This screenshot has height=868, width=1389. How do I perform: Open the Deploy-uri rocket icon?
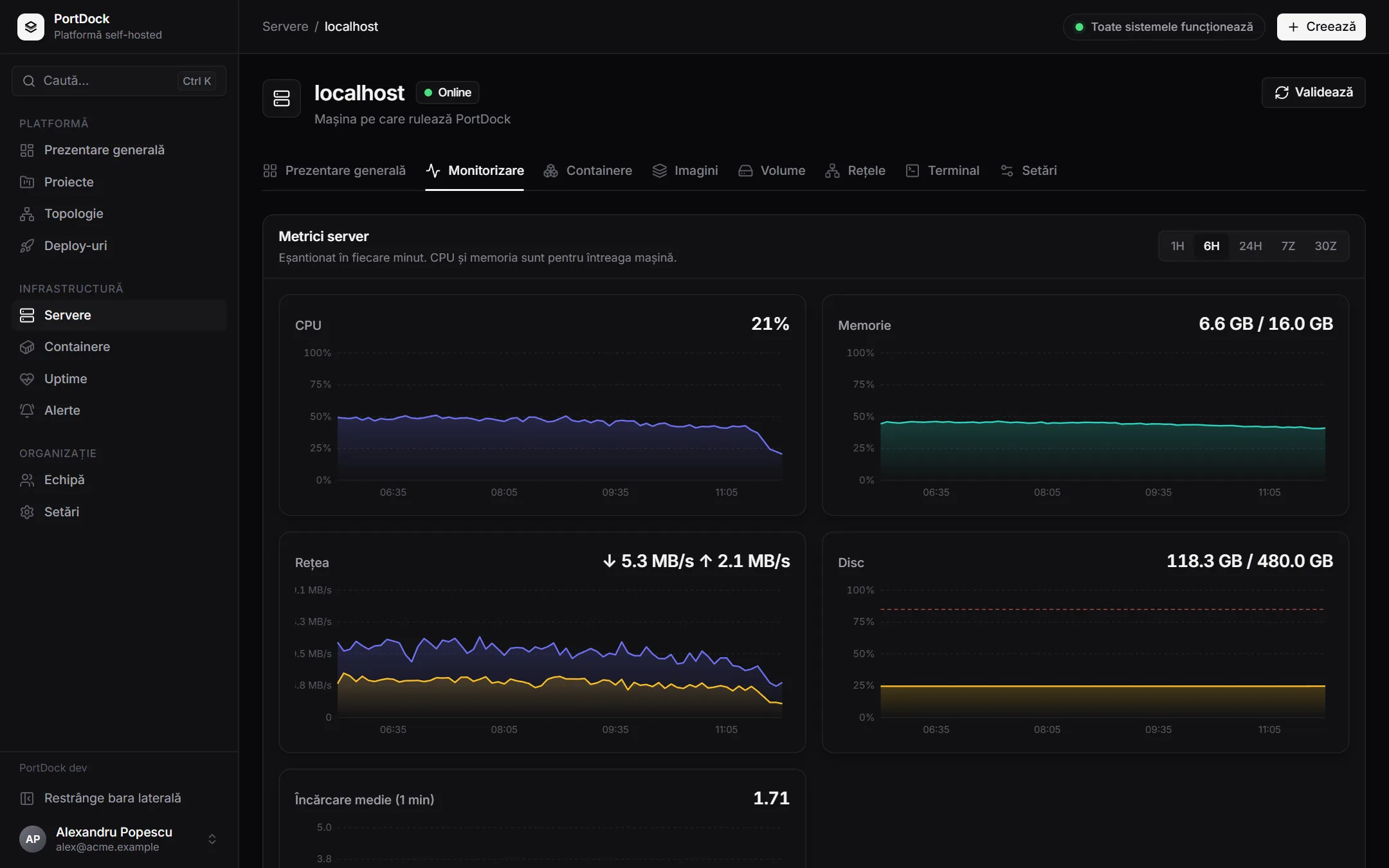point(27,246)
